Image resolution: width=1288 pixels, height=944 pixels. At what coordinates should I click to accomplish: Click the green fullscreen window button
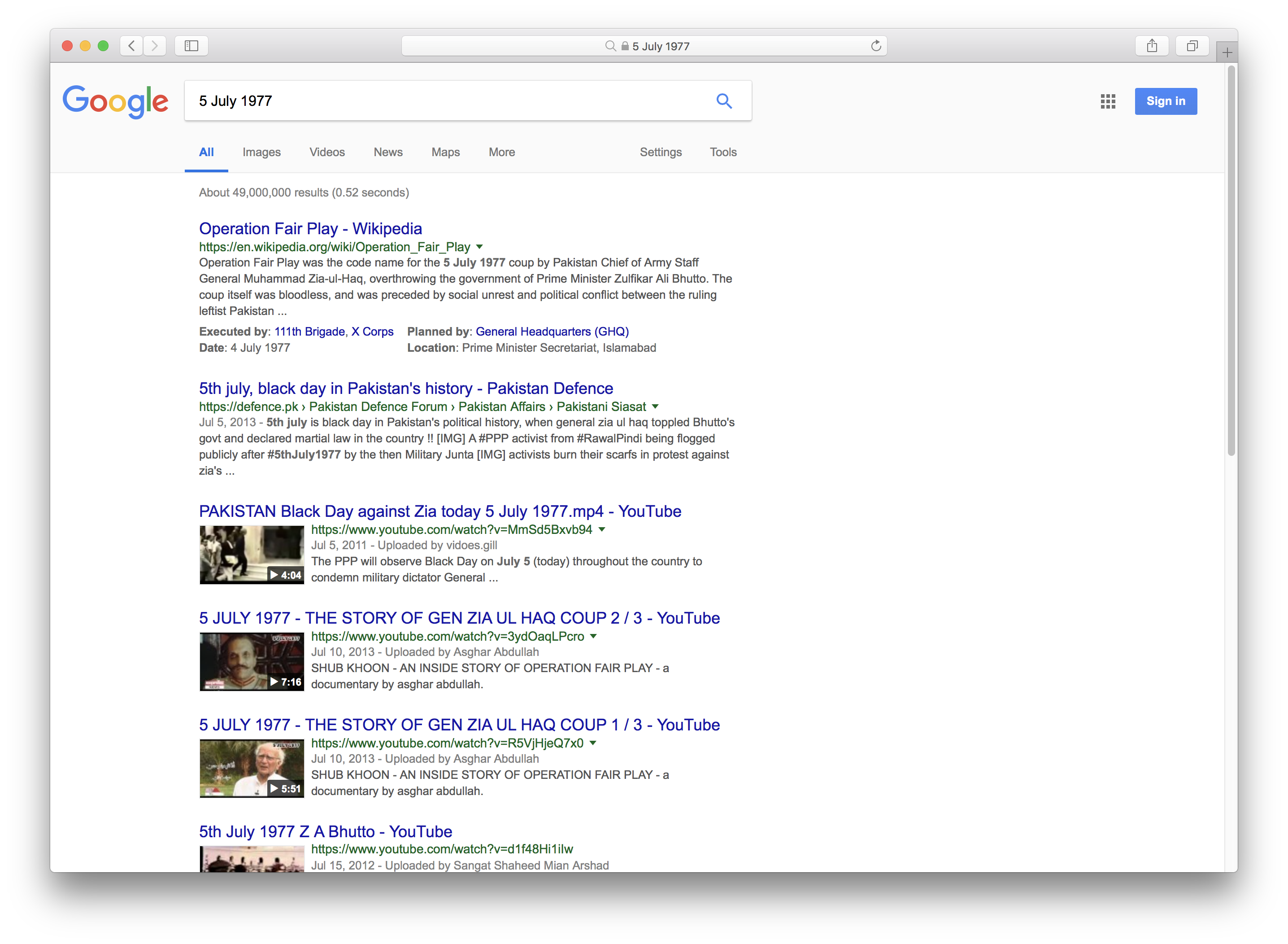click(104, 46)
